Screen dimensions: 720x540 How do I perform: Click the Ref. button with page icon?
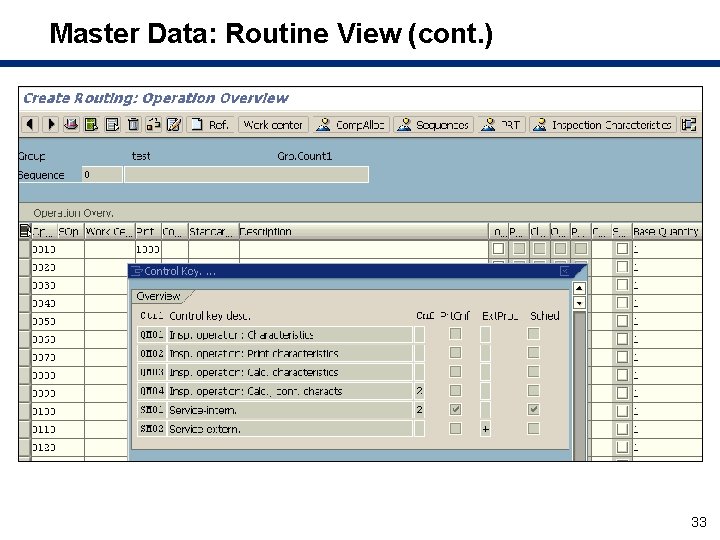(x=210, y=124)
